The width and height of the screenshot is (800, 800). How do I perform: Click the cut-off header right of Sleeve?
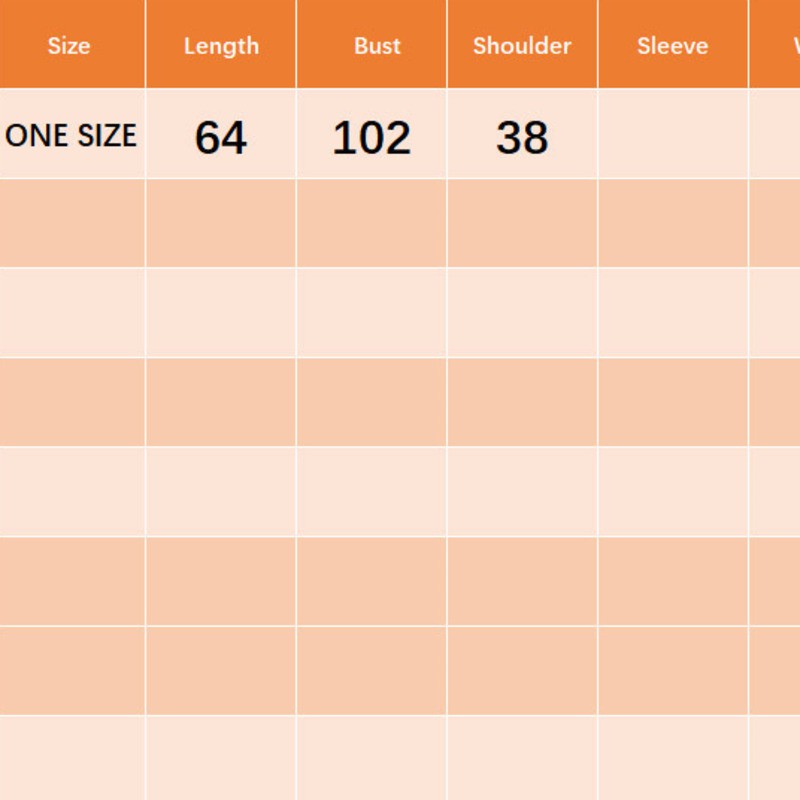coord(778,46)
